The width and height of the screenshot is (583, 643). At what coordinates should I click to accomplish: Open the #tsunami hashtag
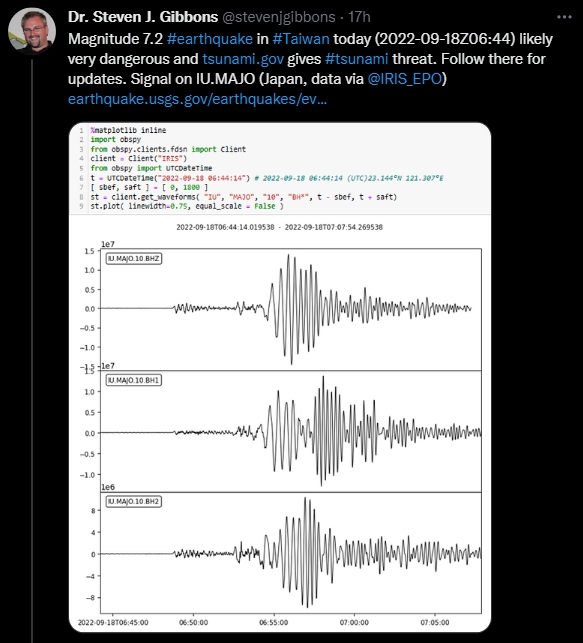click(x=356, y=59)
